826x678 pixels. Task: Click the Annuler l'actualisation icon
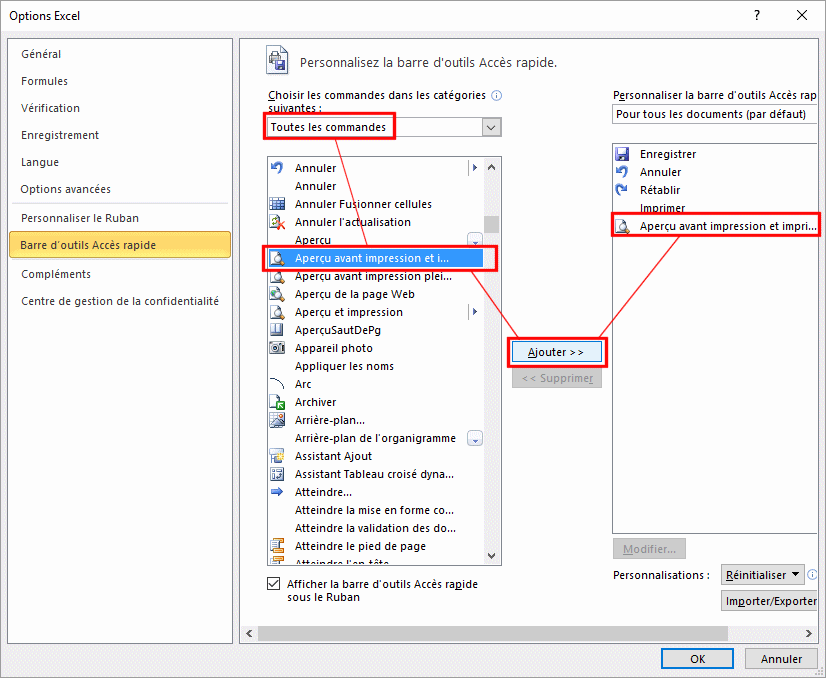pyautogui.click(x=277, y=222)
